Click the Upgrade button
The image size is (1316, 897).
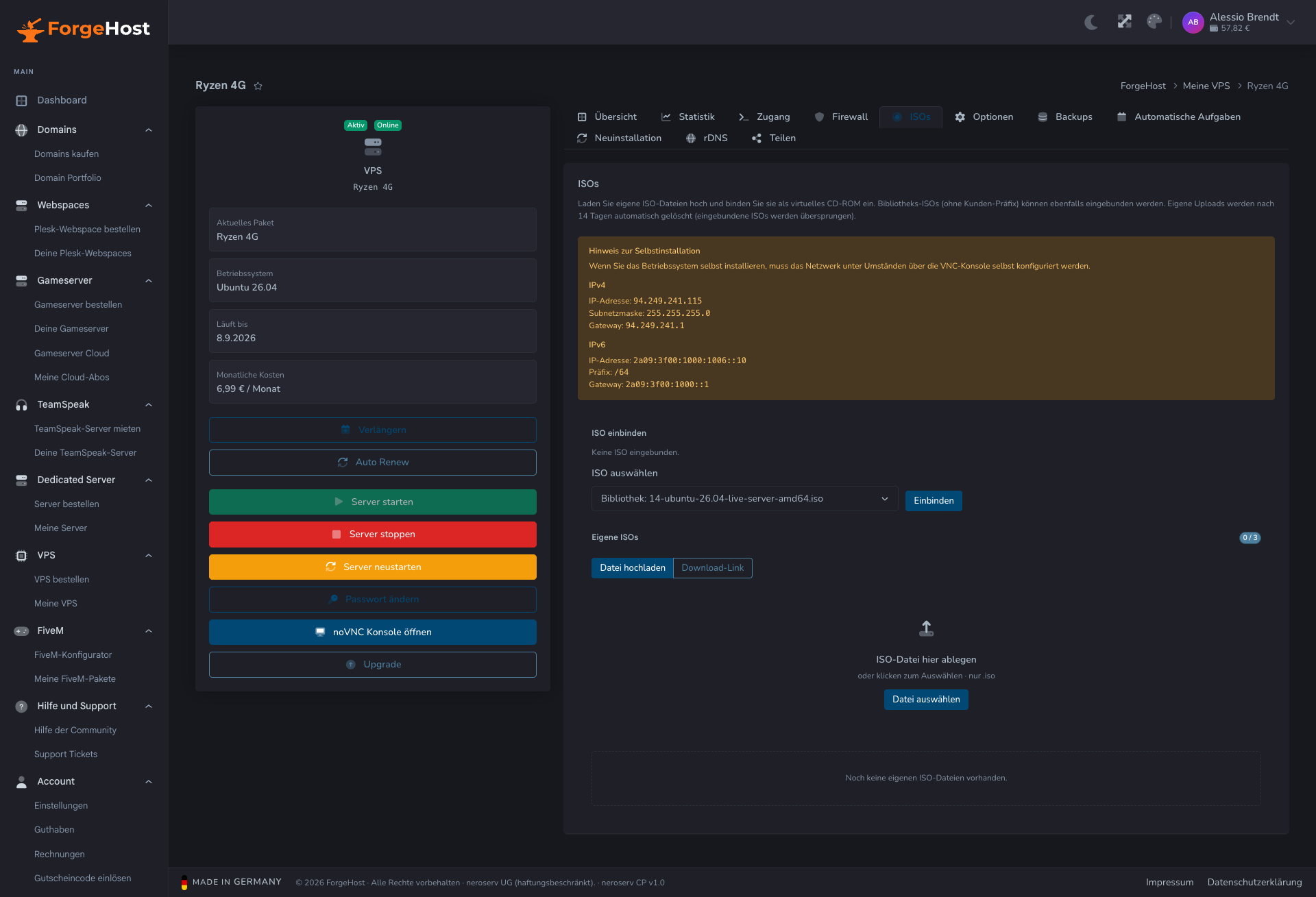point(372,665)
